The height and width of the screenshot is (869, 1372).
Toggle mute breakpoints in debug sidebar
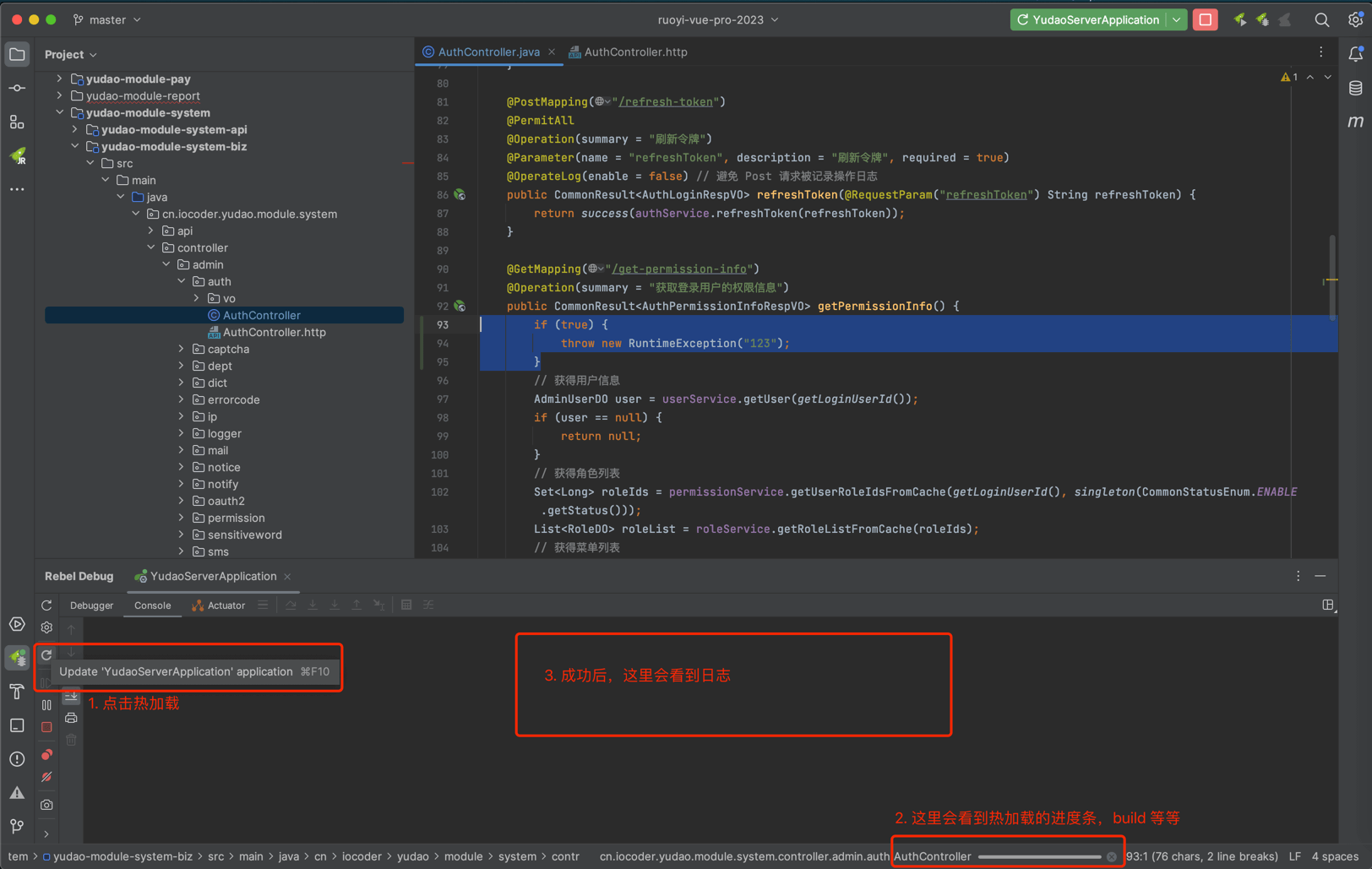[x=46, y=777]
